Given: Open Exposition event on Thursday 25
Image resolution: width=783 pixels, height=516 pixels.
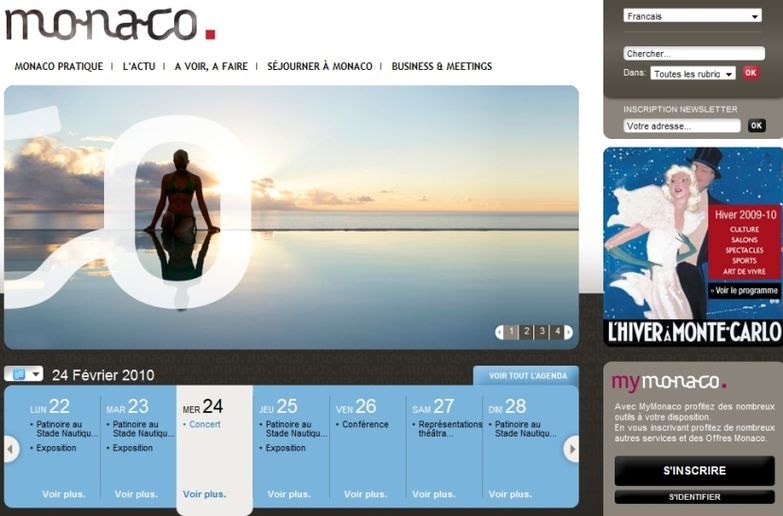Looking at the screenshot, I should coord(285,448).
